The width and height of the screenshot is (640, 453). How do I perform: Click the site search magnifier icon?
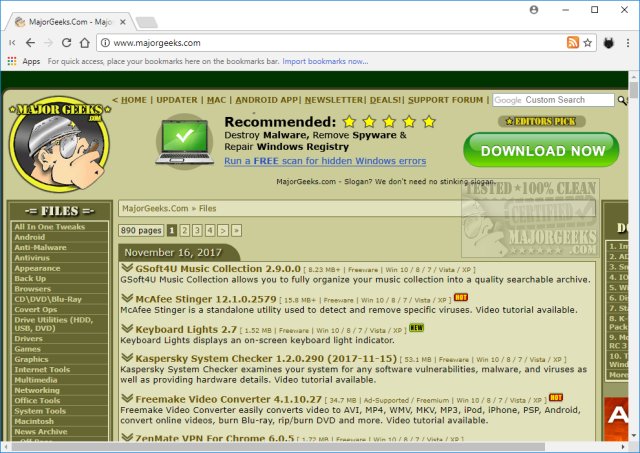[x=623, y=100]
